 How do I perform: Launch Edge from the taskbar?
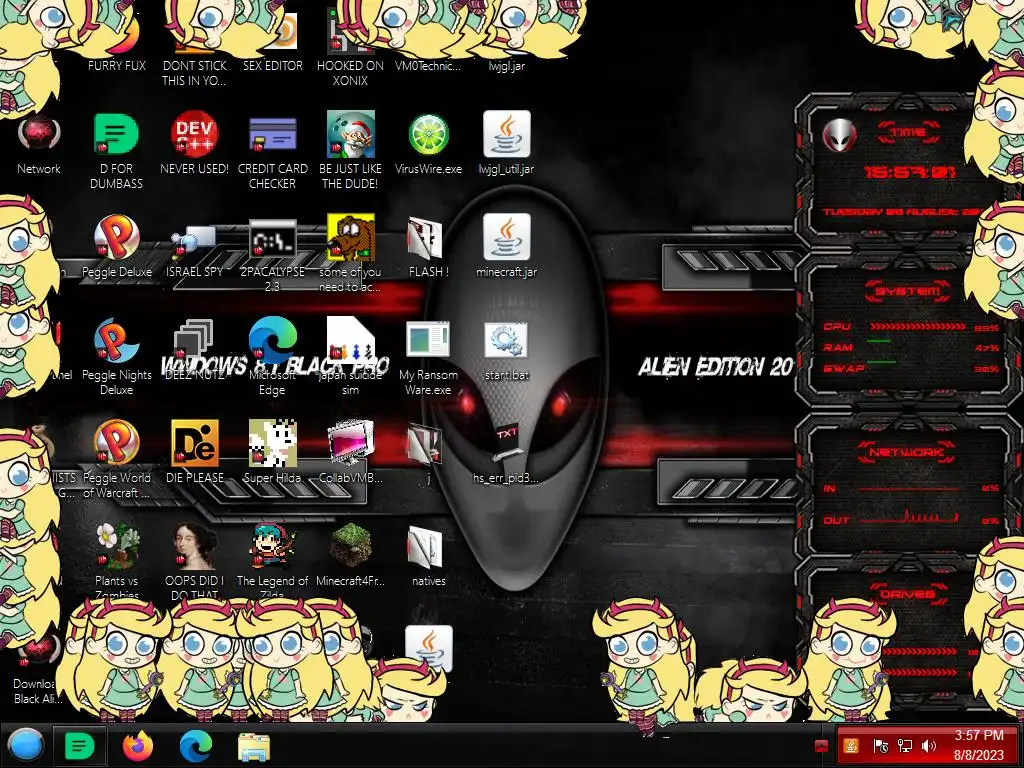coord(196,745)
